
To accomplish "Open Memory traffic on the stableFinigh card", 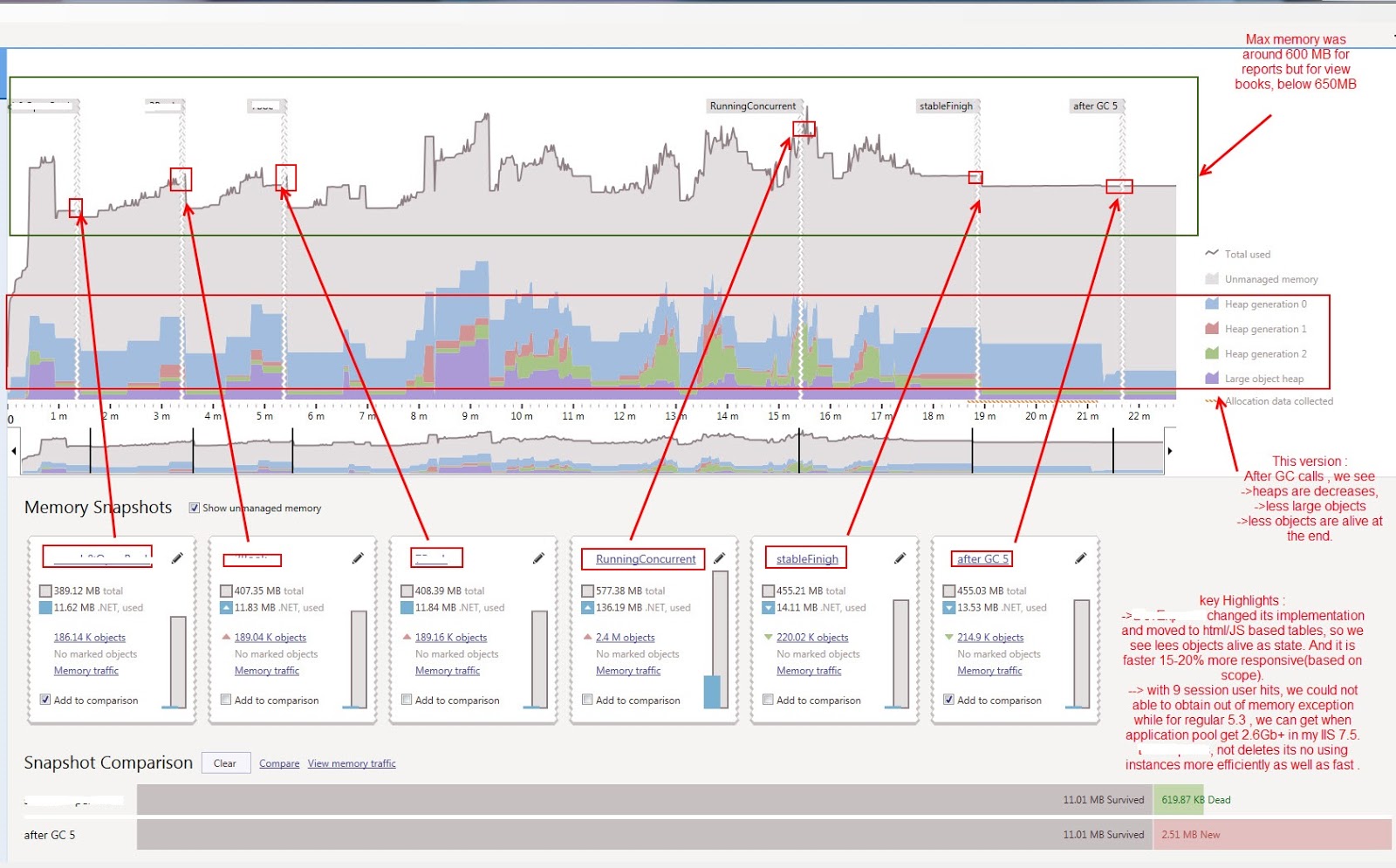I will 809,671.
